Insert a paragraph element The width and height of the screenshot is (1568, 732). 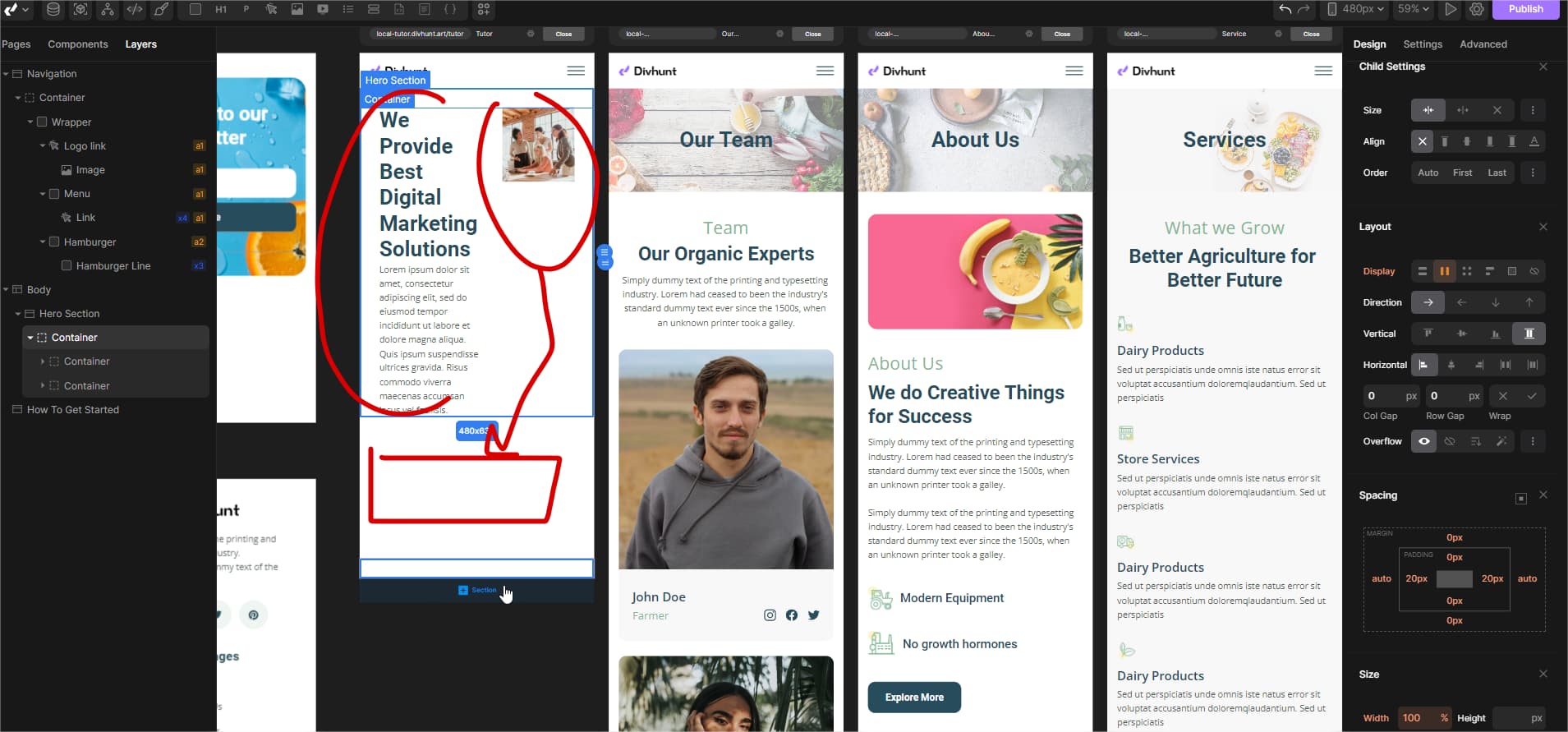coord(246,9)
